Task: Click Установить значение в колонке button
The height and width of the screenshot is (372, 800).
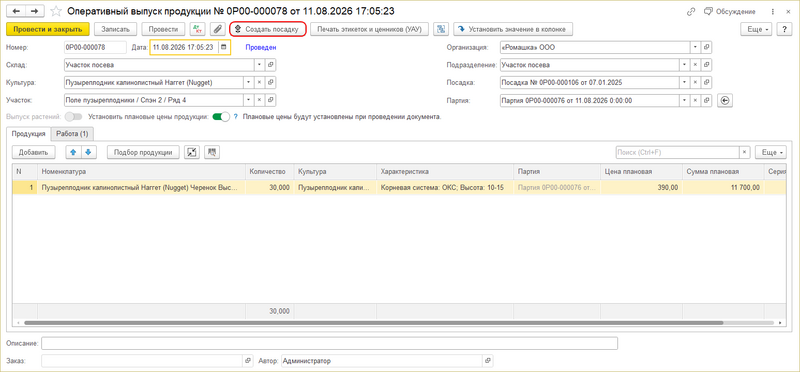Action: tap(513, 30)
